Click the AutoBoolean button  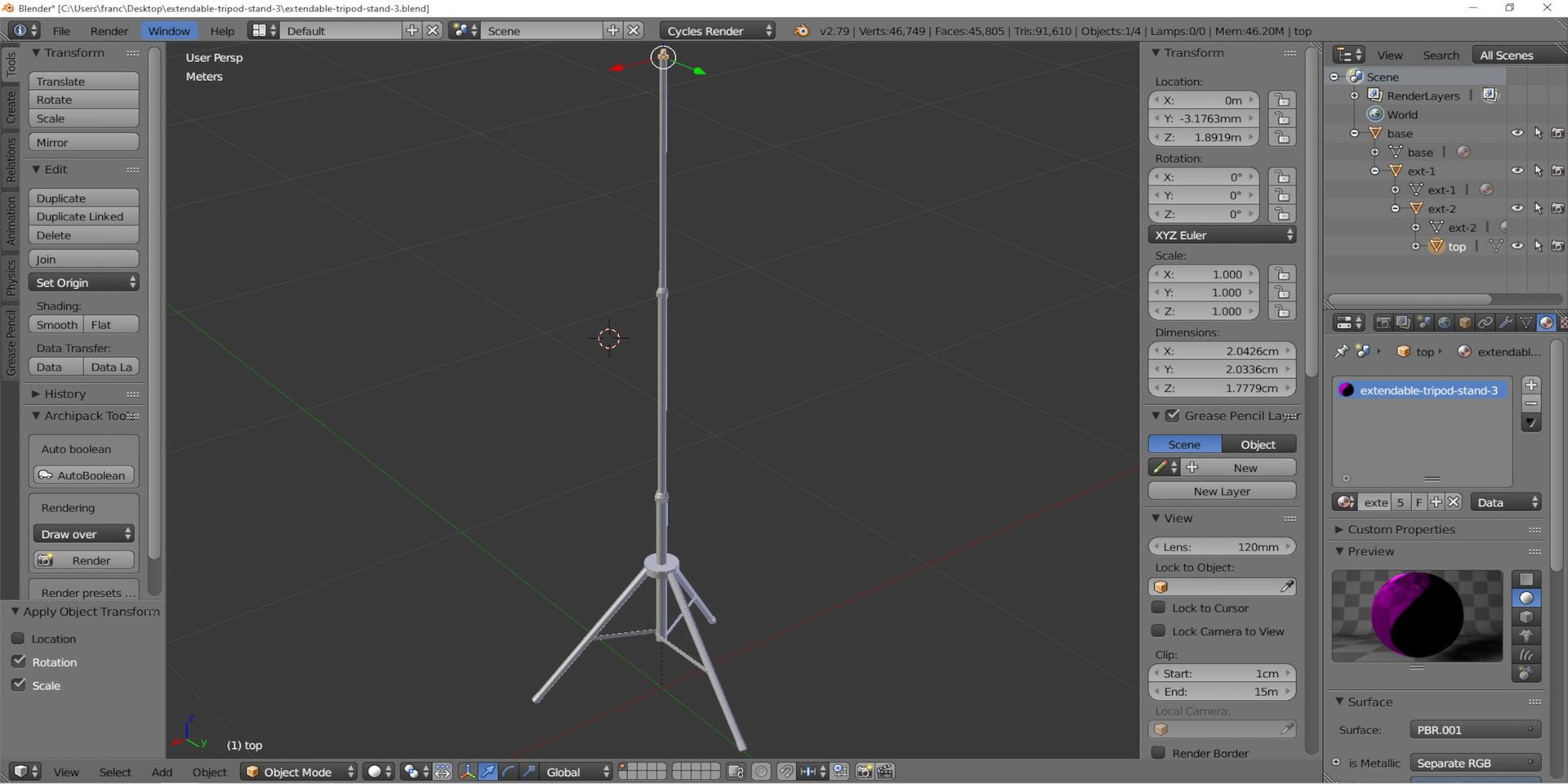click(84, 475)
